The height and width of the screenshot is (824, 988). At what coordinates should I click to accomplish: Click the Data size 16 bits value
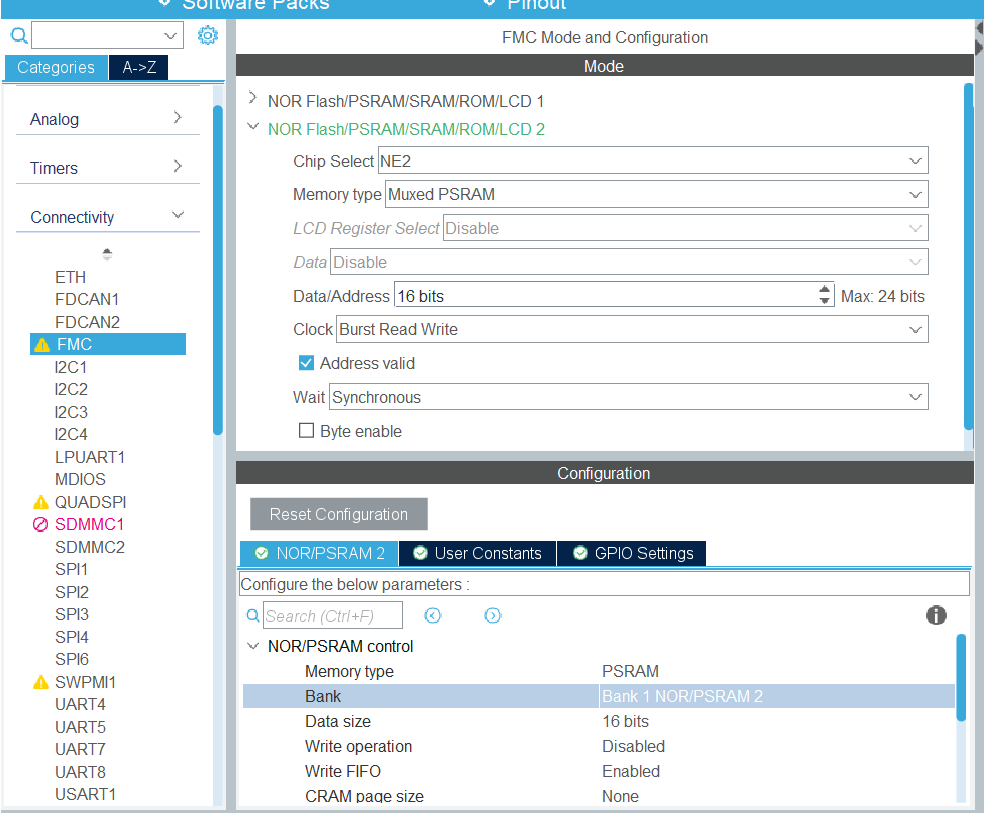626,721
